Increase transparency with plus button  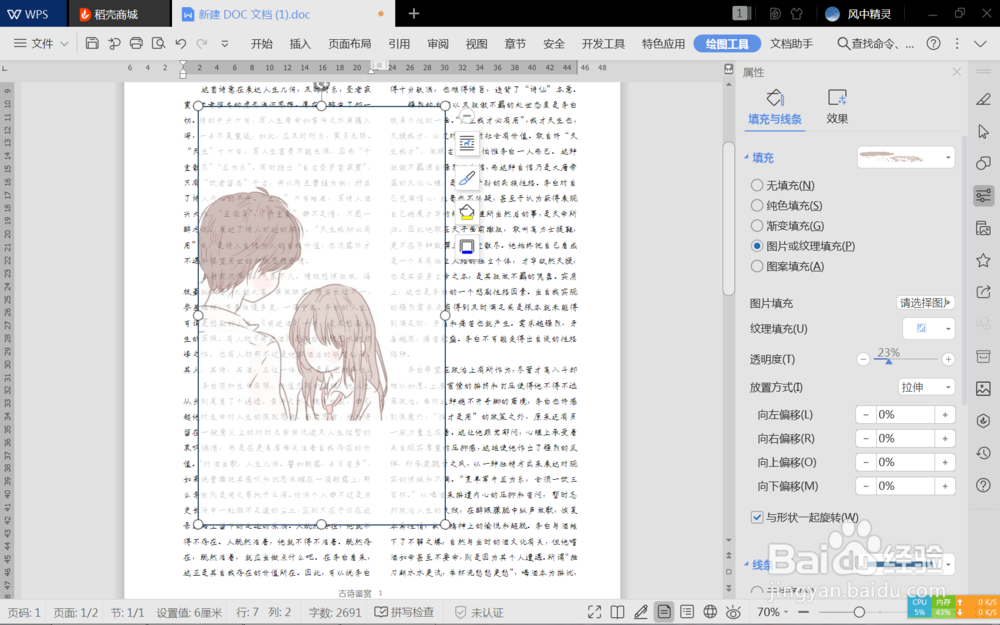click(x=948, y=360)
